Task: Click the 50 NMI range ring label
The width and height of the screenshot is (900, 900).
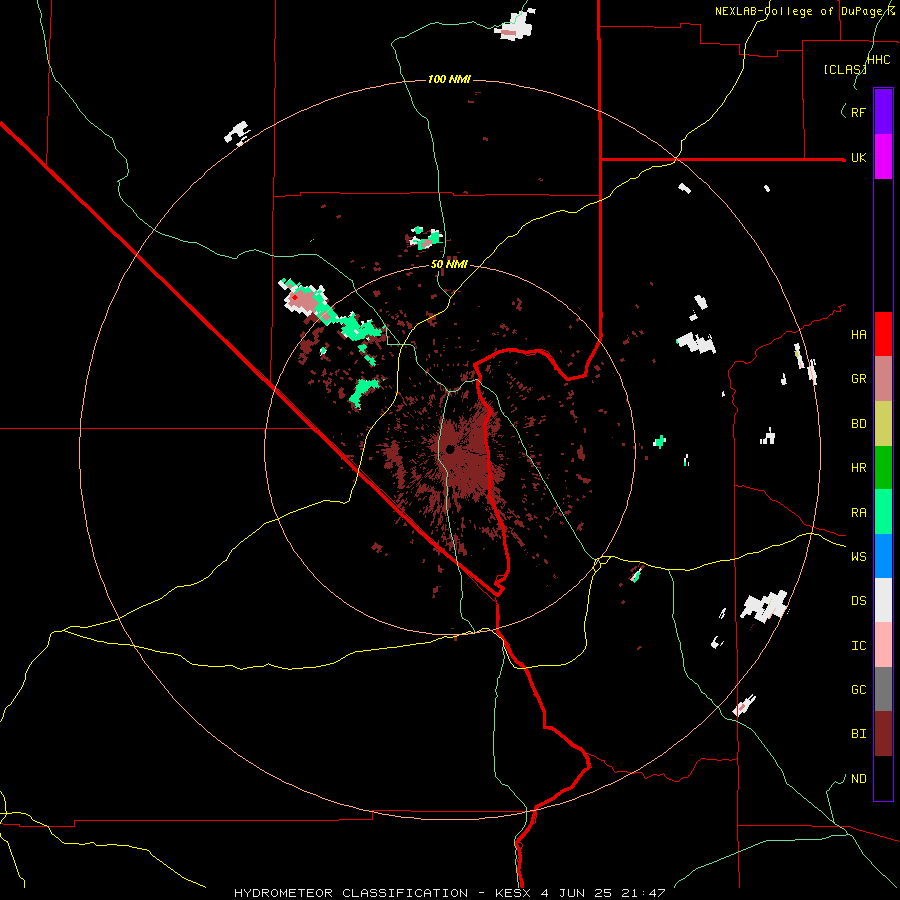Action: click(449, 265)
